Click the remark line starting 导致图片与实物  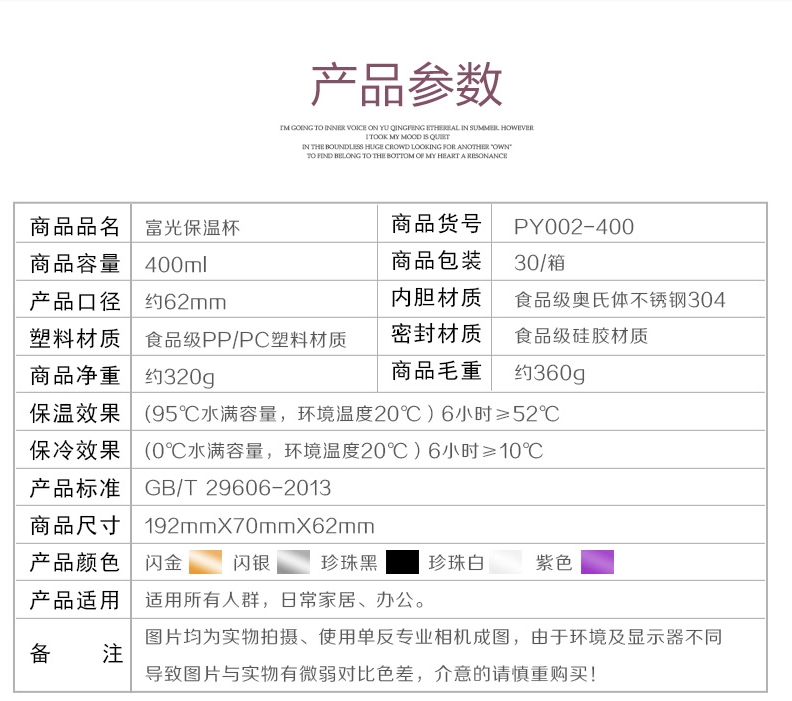click(x=371, y=673)
